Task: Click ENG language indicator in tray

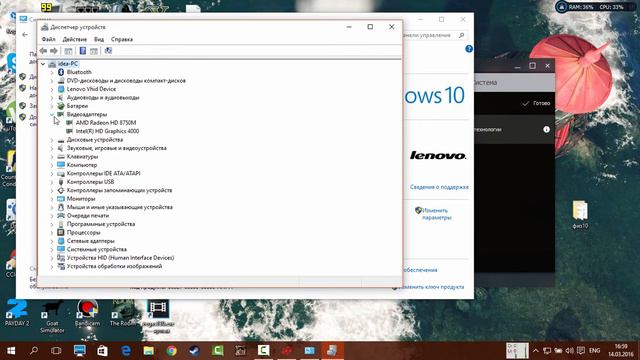Action: [594, 351]
